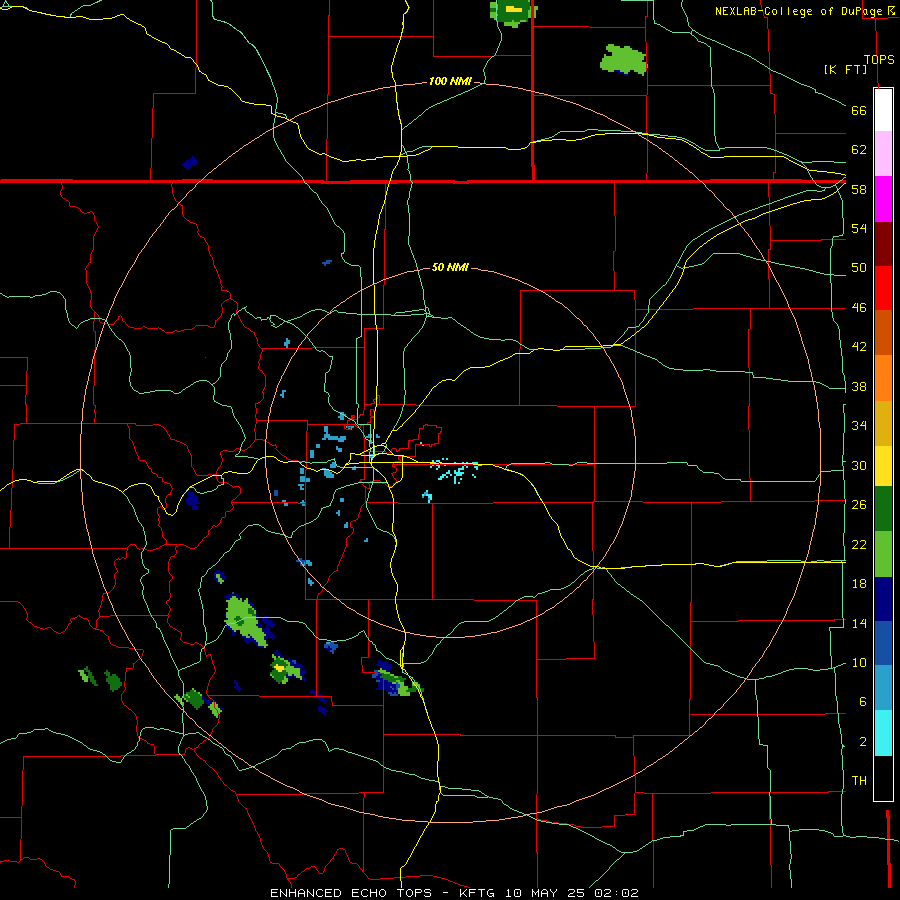Click the southwest echo containing a yellow core

point(286,669)
